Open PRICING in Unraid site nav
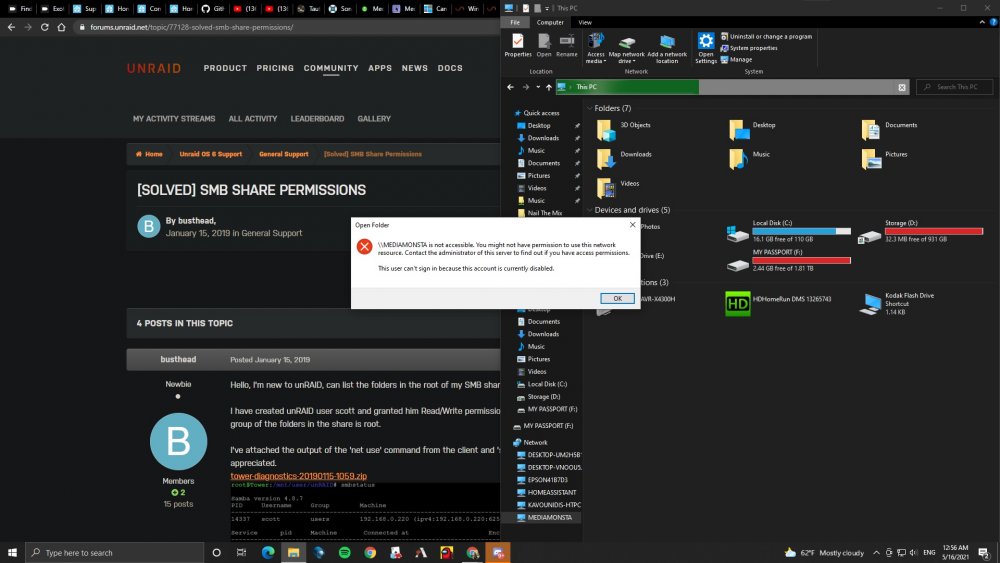Image resolution: width=1000 pixels, height=563 pixels. 275,68
